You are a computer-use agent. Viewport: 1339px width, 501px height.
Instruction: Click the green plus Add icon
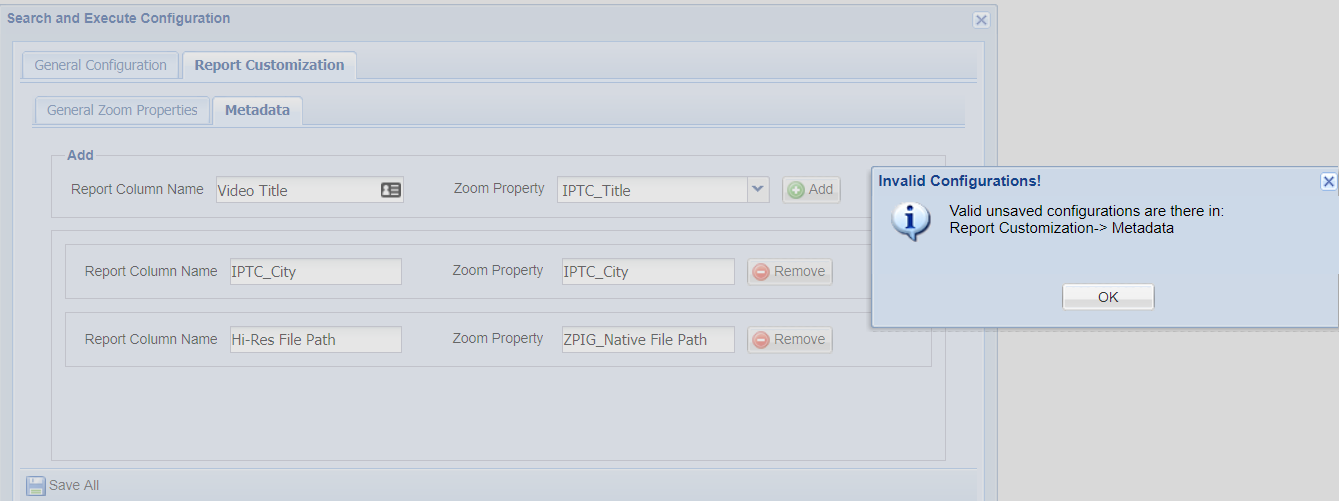click(x=796, y=190)
